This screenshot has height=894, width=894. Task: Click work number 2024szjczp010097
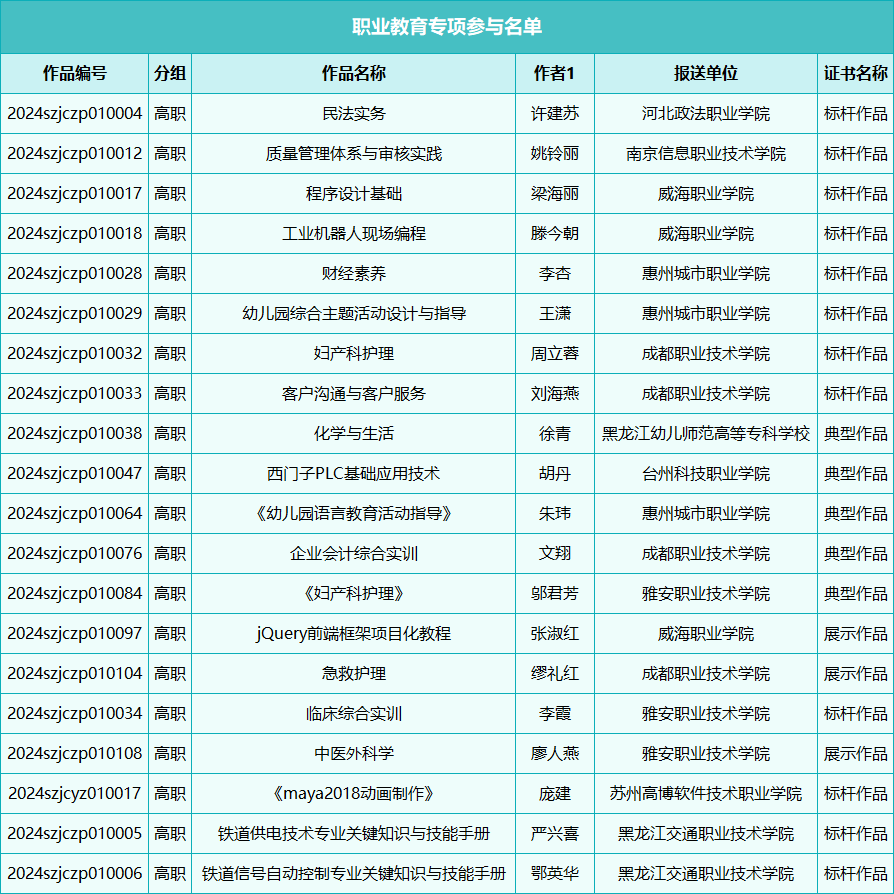click(x=75, y=633)
